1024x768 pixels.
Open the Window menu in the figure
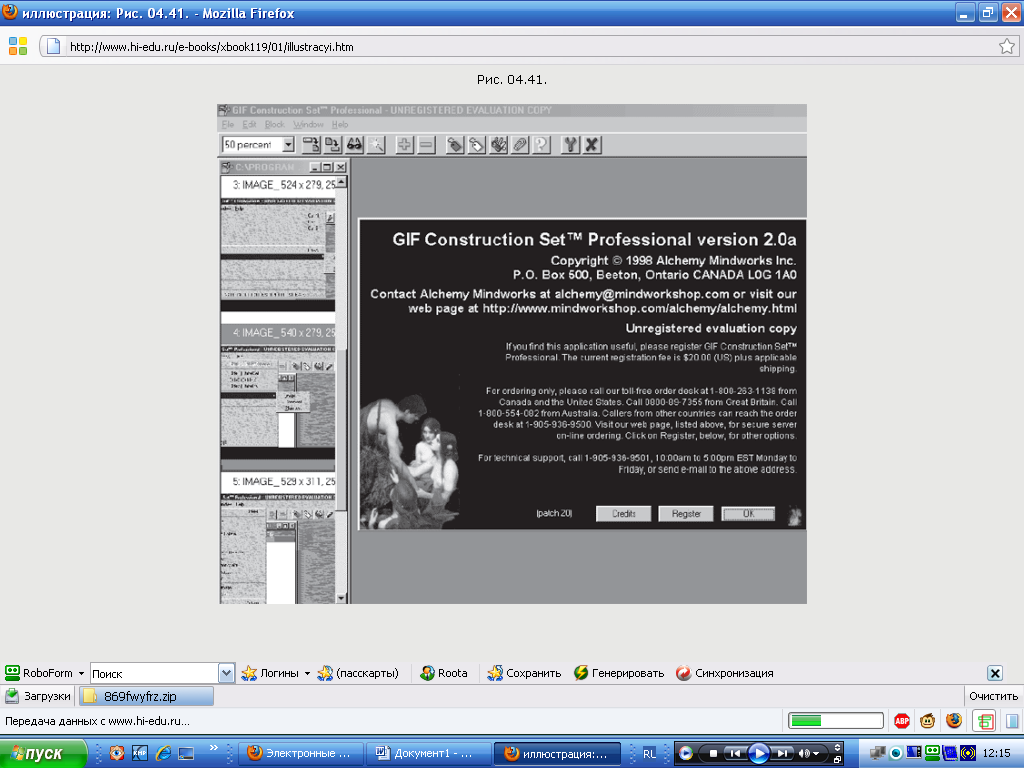(x=308, y=124)
